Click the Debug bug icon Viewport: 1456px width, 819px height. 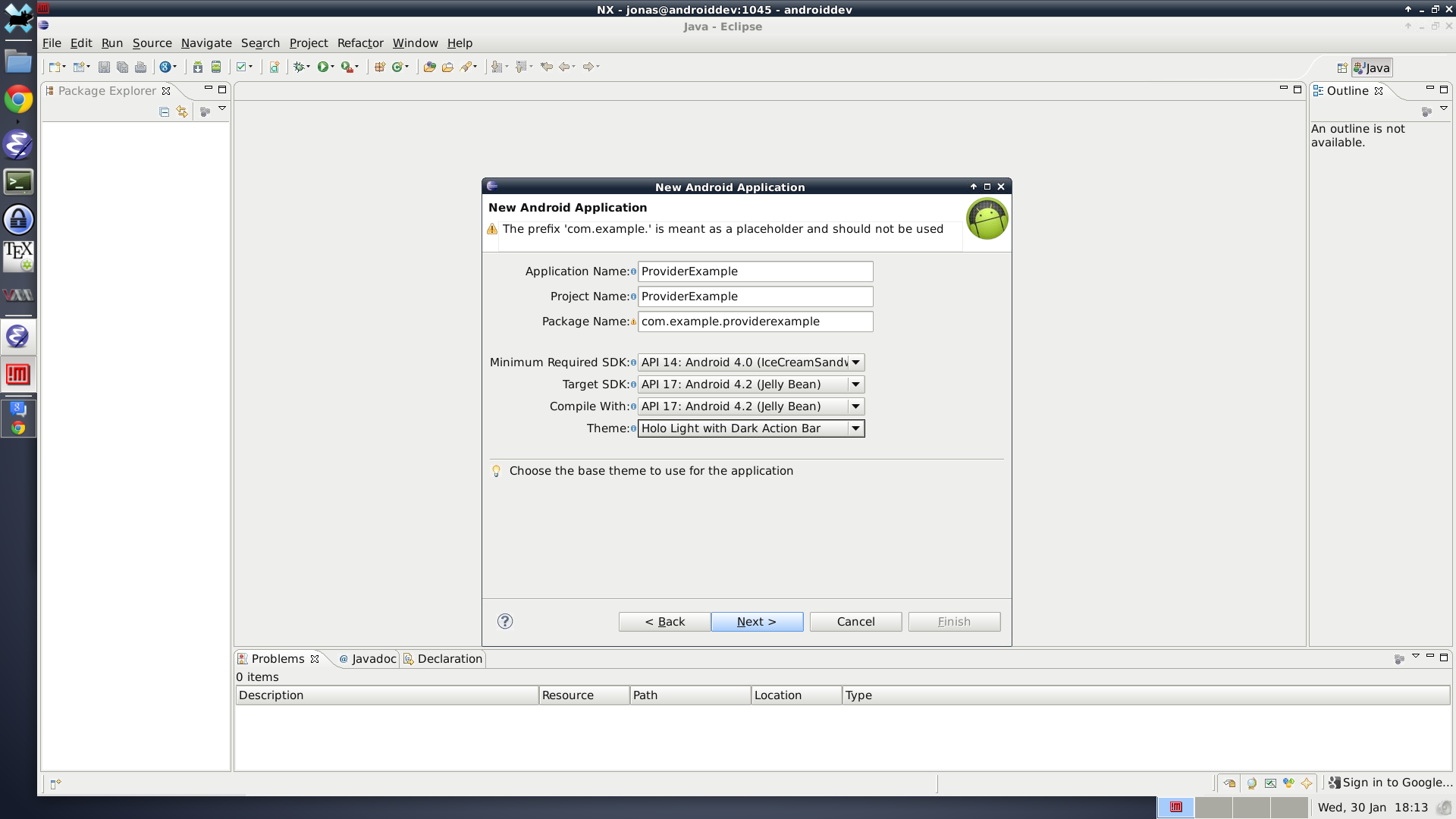(x=299, y=67)
